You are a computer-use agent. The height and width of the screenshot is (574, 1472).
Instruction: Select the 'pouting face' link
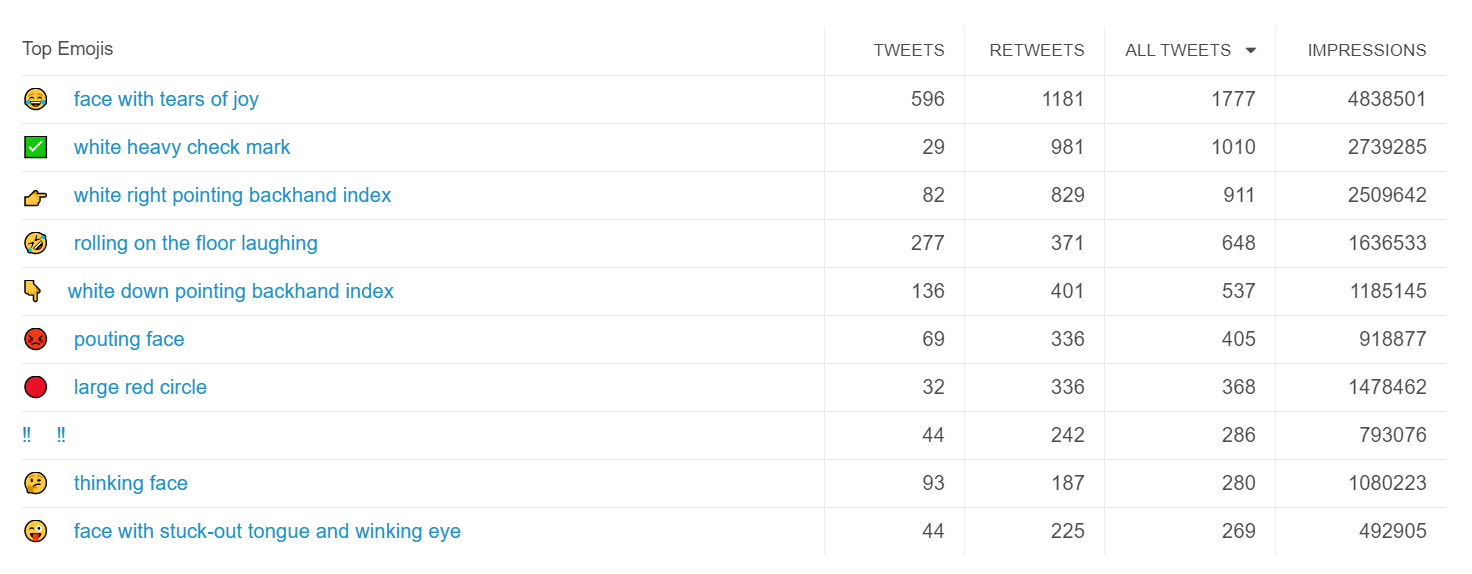point(129,339)
